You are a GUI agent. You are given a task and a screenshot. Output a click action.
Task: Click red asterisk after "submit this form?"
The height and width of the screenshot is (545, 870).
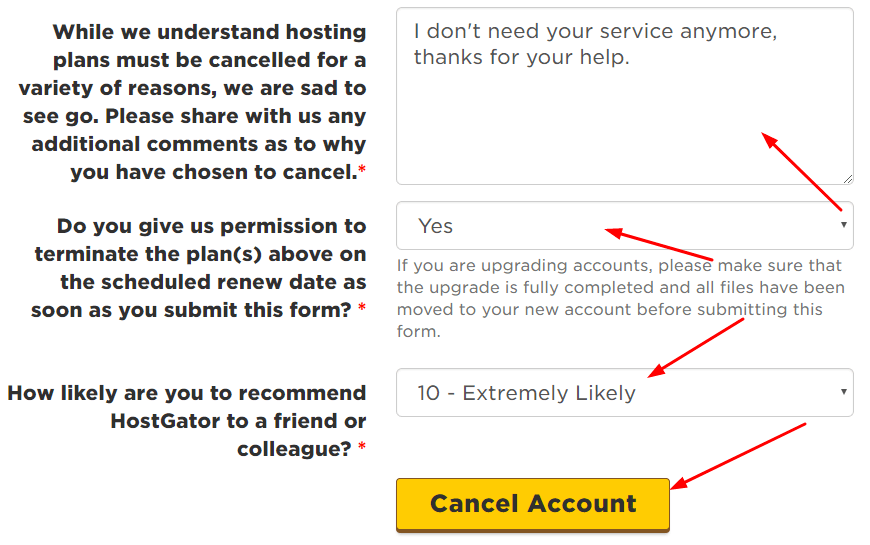coord(362,311)
